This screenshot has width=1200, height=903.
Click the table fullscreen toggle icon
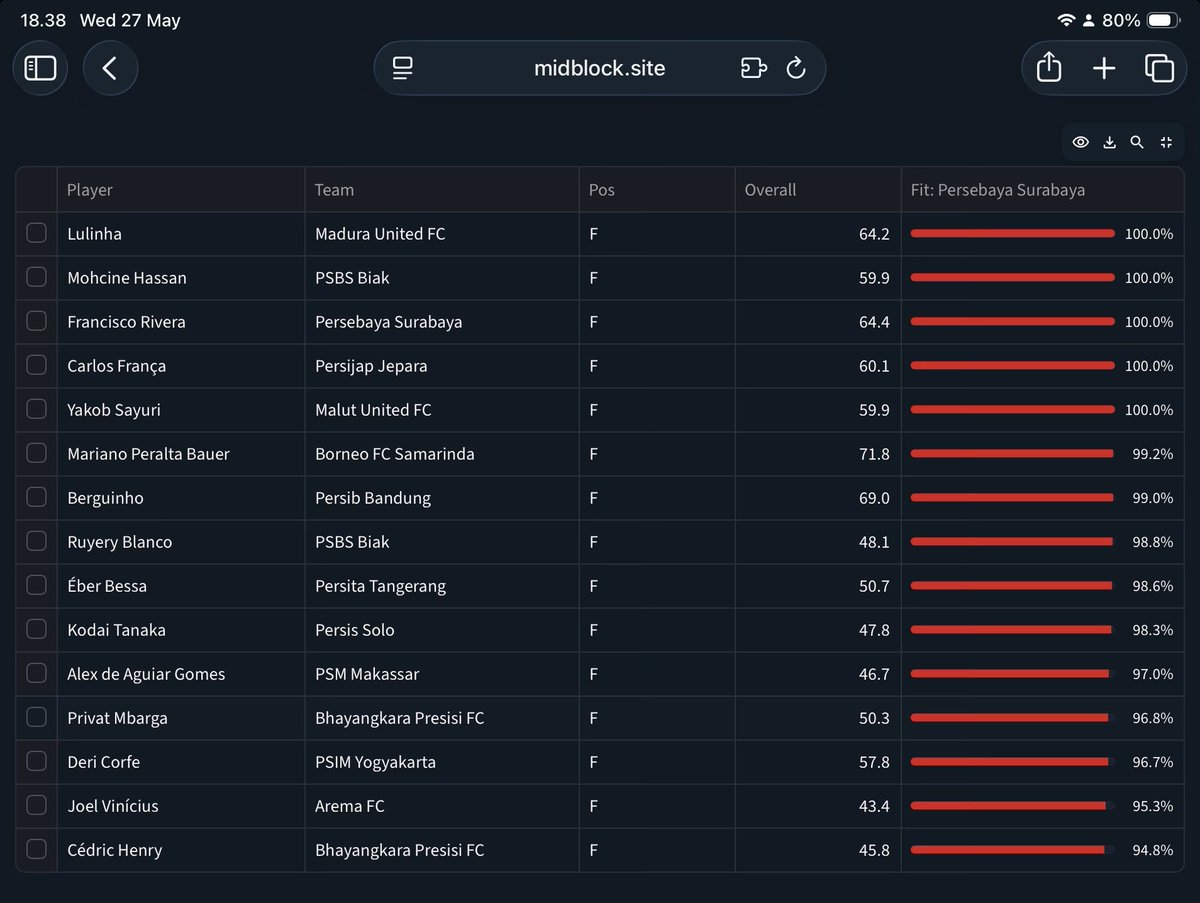tap(1166, 143)
